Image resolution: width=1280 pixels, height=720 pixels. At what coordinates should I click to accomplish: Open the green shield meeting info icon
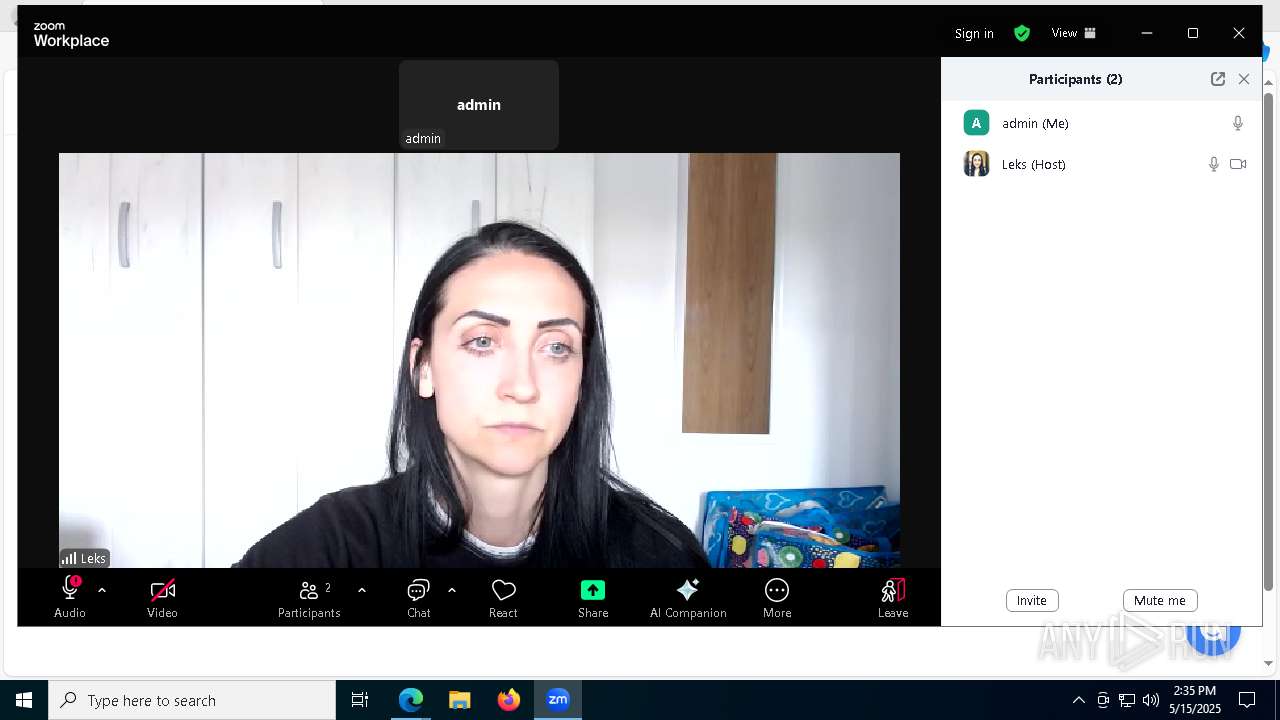[1022, 33]
